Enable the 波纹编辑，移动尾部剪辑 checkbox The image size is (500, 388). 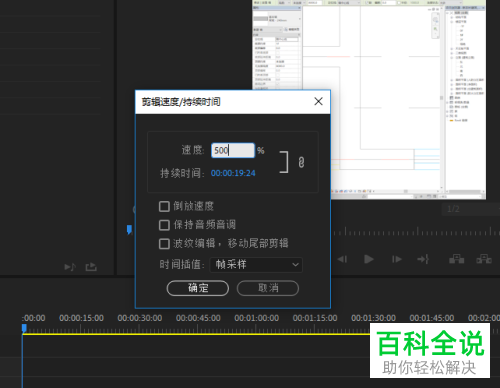(164, 244)
